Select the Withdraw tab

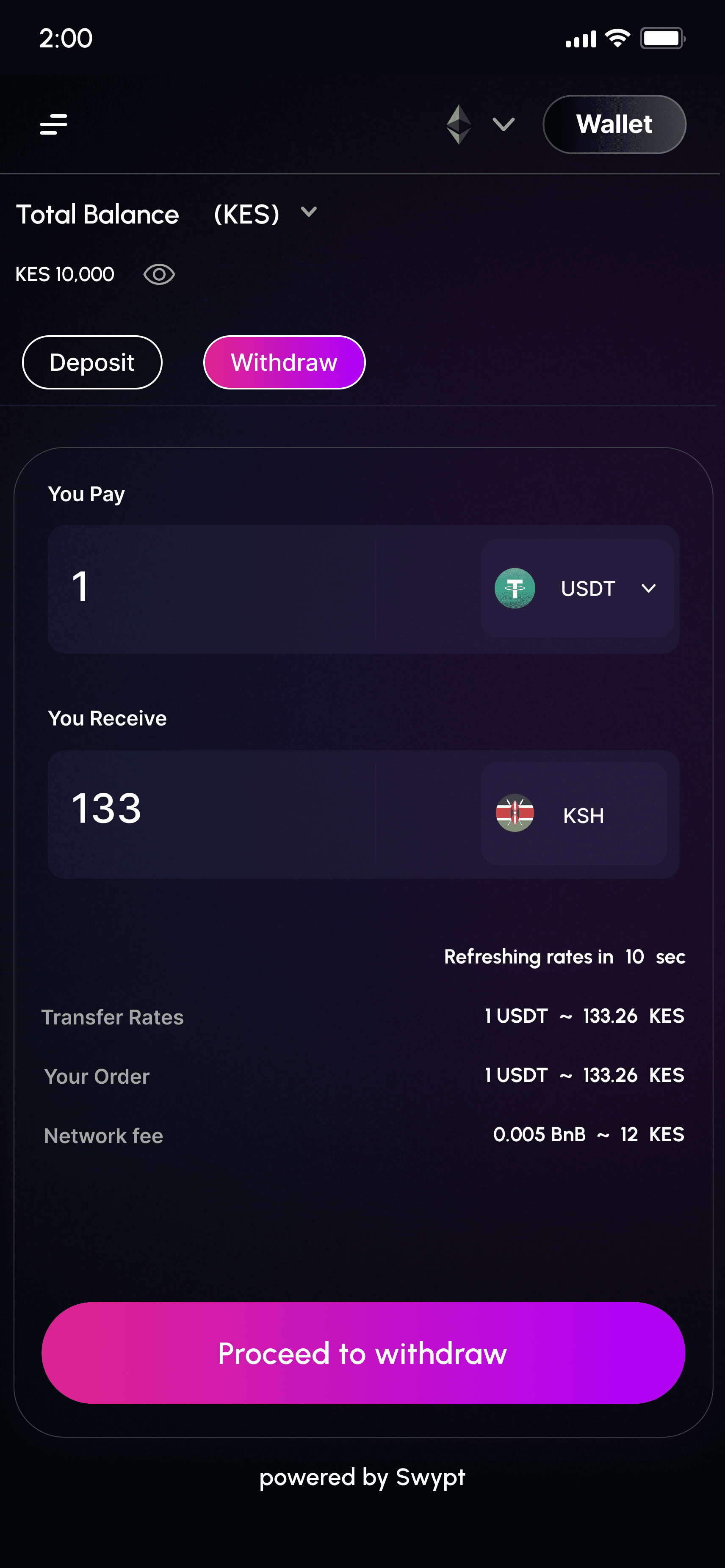284,362
